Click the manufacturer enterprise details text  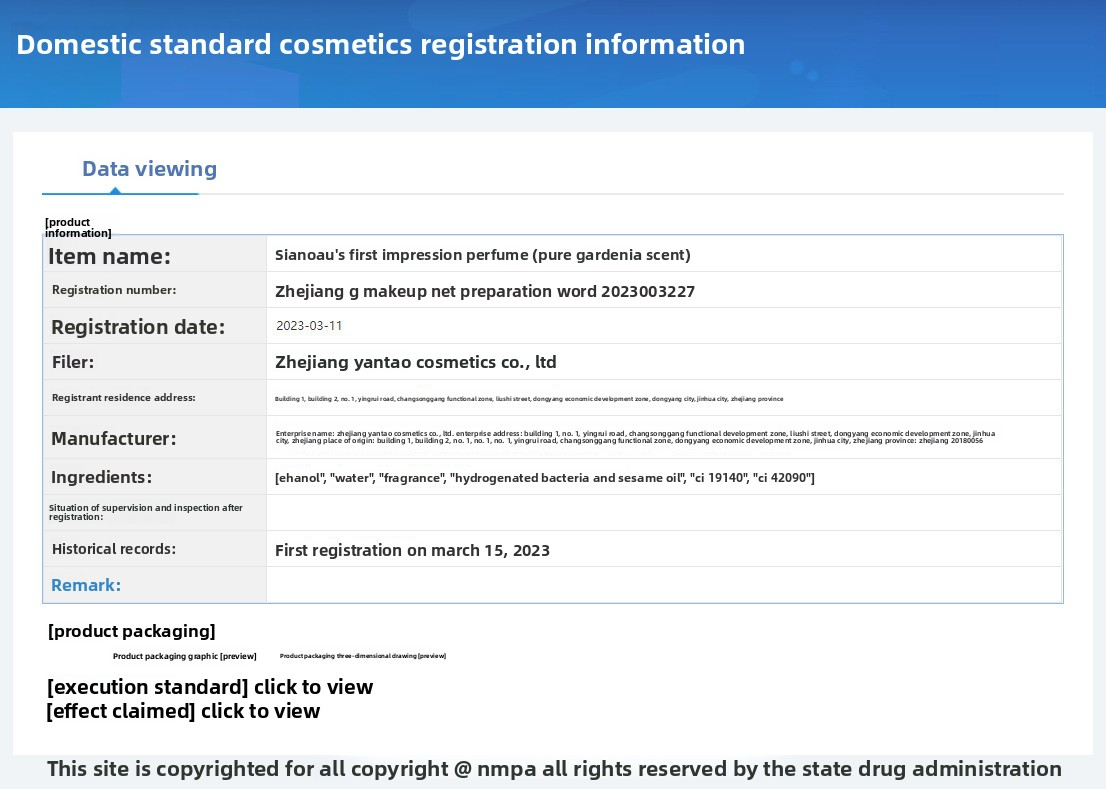click(635, 437)
